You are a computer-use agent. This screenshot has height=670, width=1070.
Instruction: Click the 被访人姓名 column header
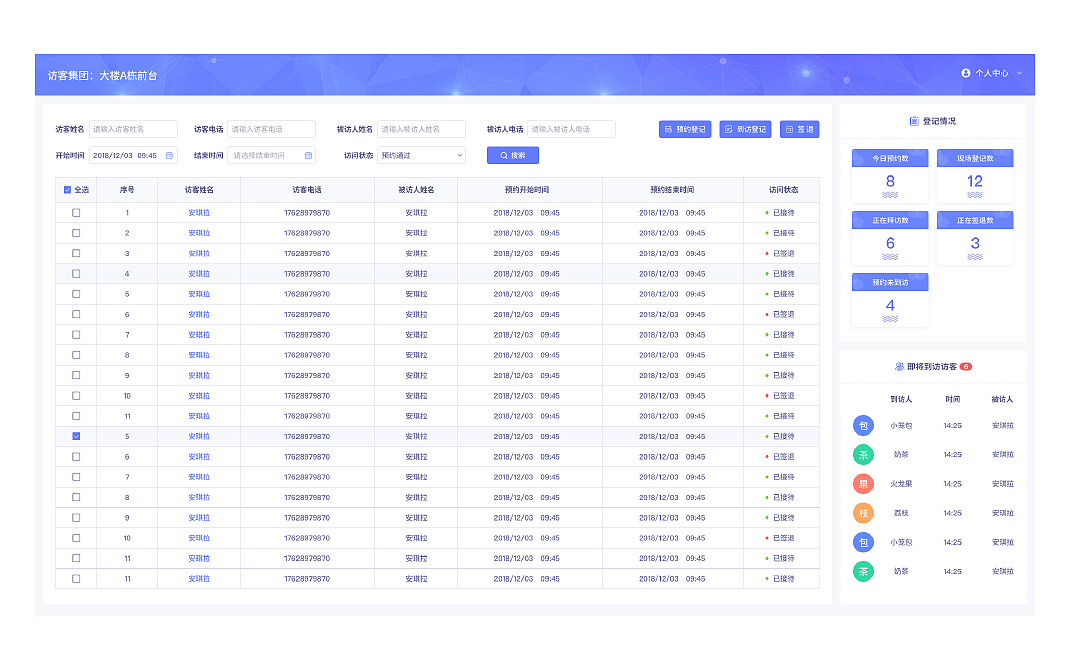coord(416,190)
